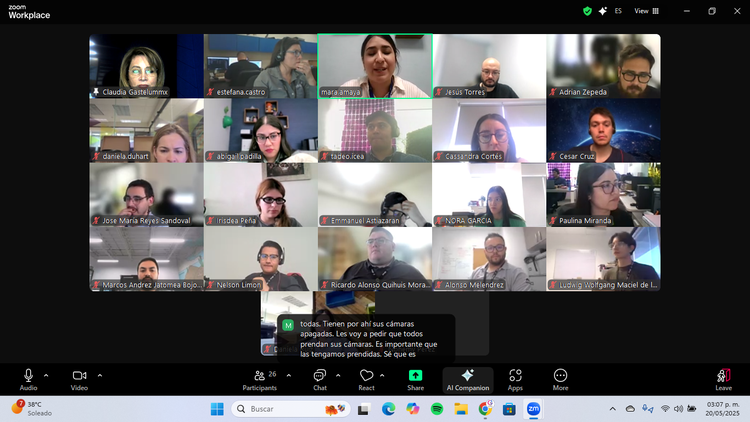Click the AI sparkle icon in title bar
Screen dimensions: 750x422
602,11
